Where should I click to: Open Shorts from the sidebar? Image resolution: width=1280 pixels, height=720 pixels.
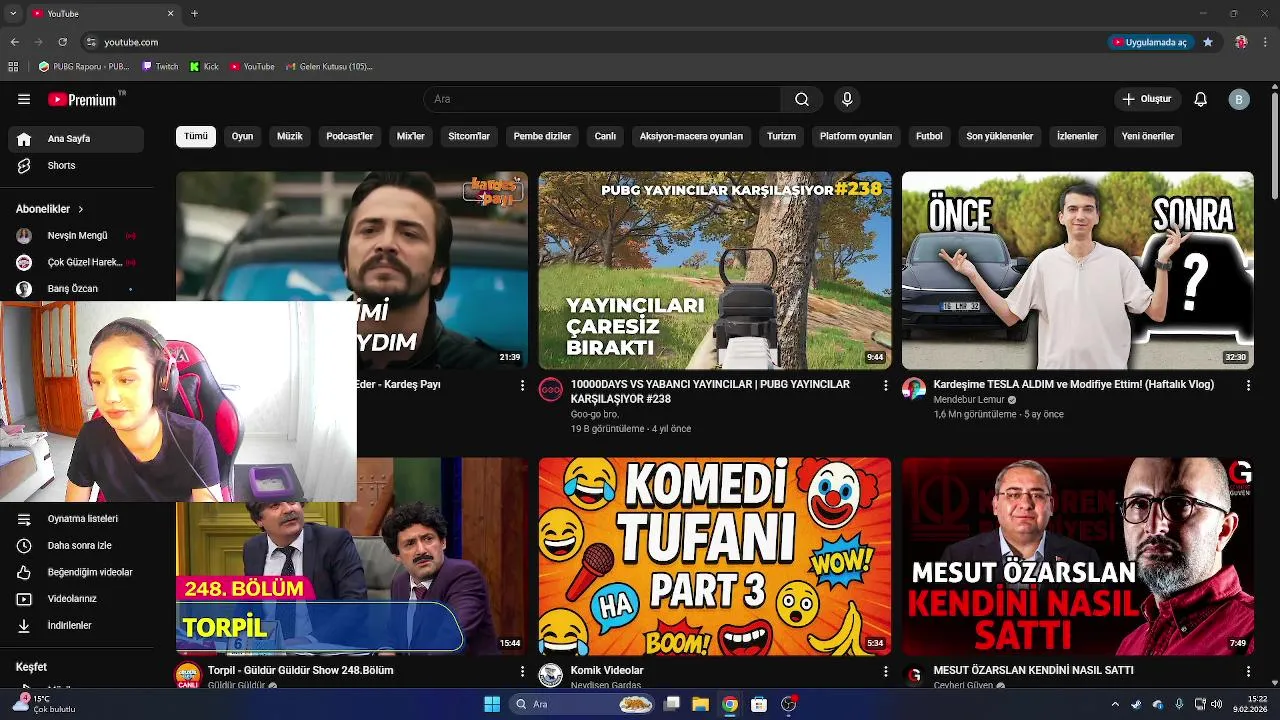(76, 166)
